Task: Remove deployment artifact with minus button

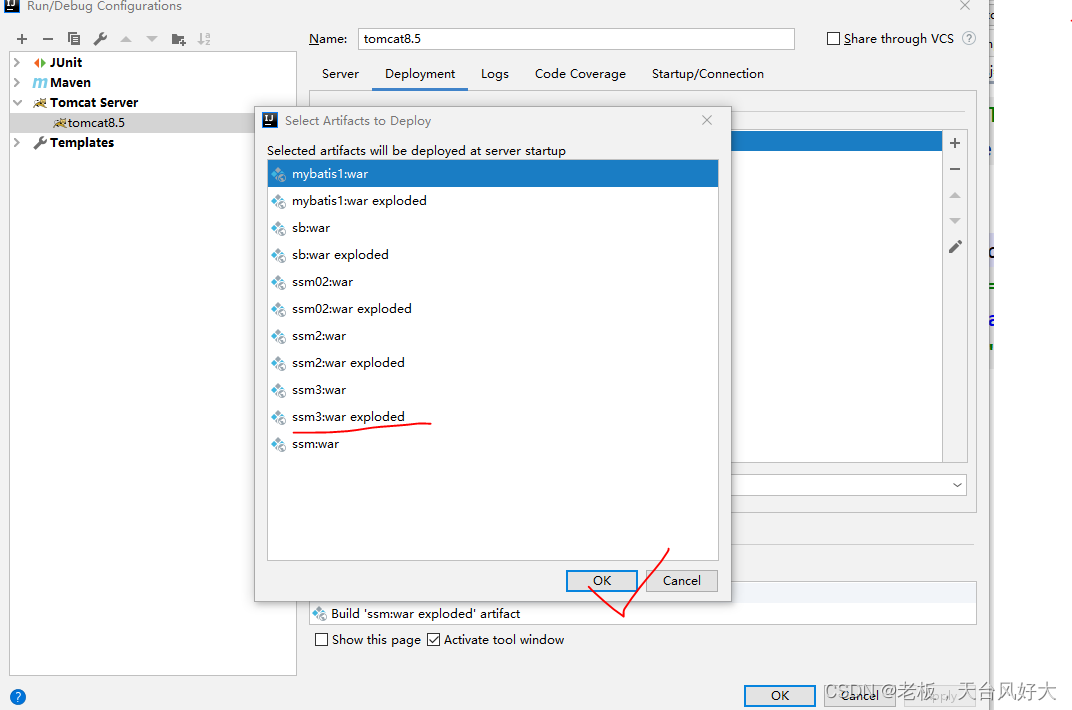Action: coord(955,169)
